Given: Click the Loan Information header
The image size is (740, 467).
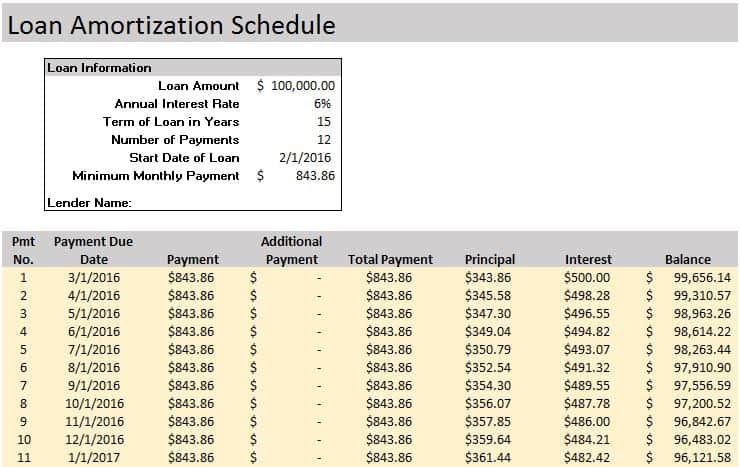Looking at the screenshot, I should click(99, 68).
